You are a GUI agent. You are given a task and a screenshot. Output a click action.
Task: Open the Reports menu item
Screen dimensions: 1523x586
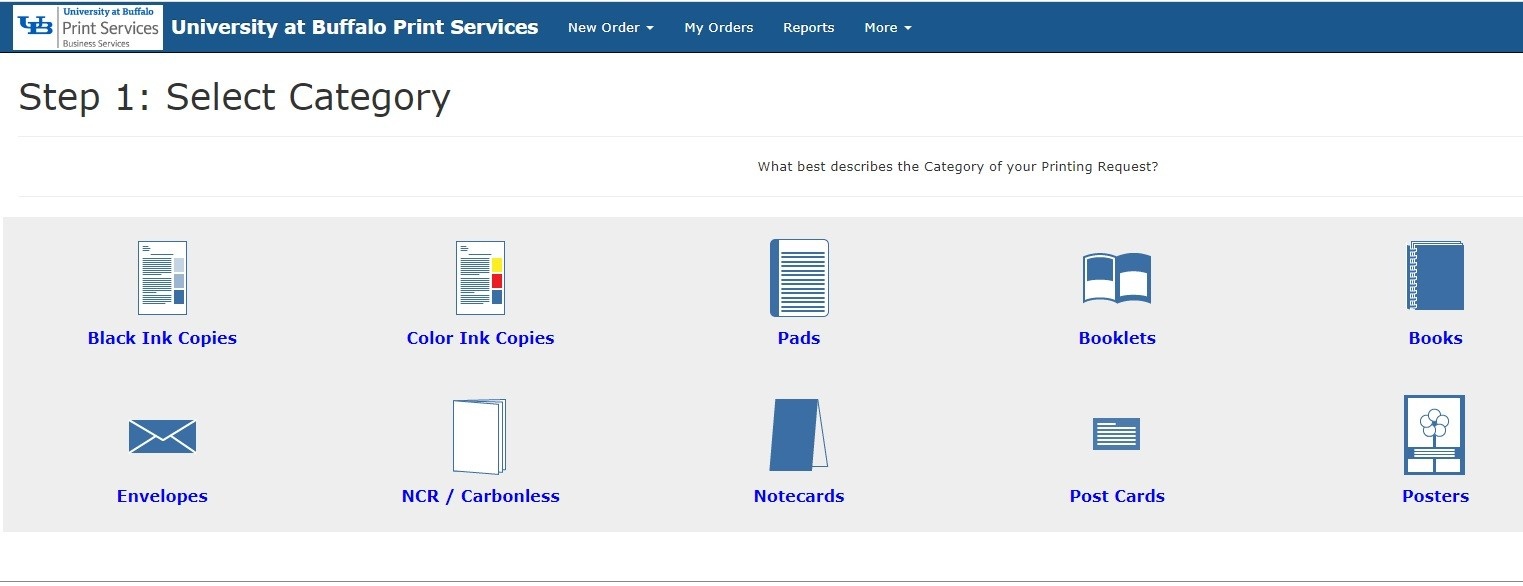pos(808,28)
